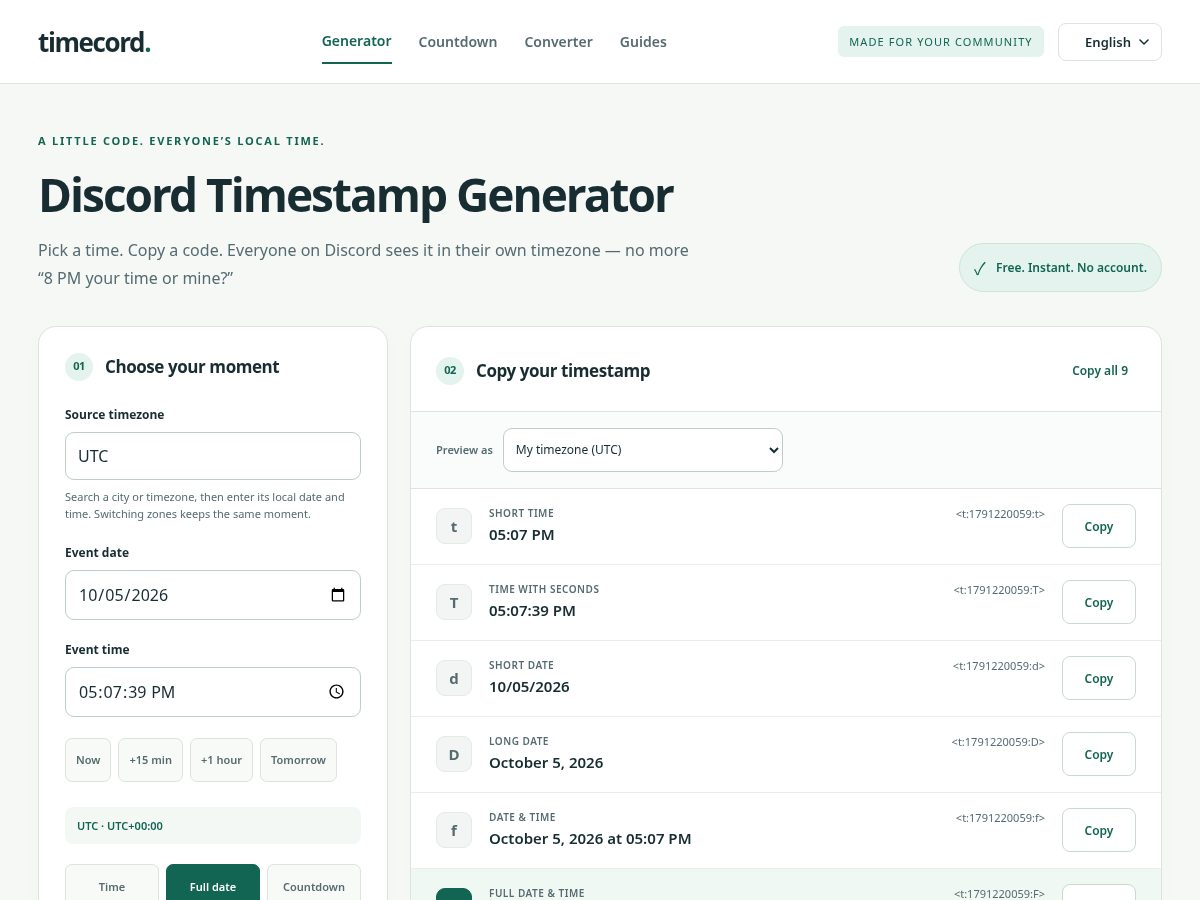The height and width of the screenshot is (900, 1200).
Task: Click the 'f' date & time badge
Action: [454, 830]
